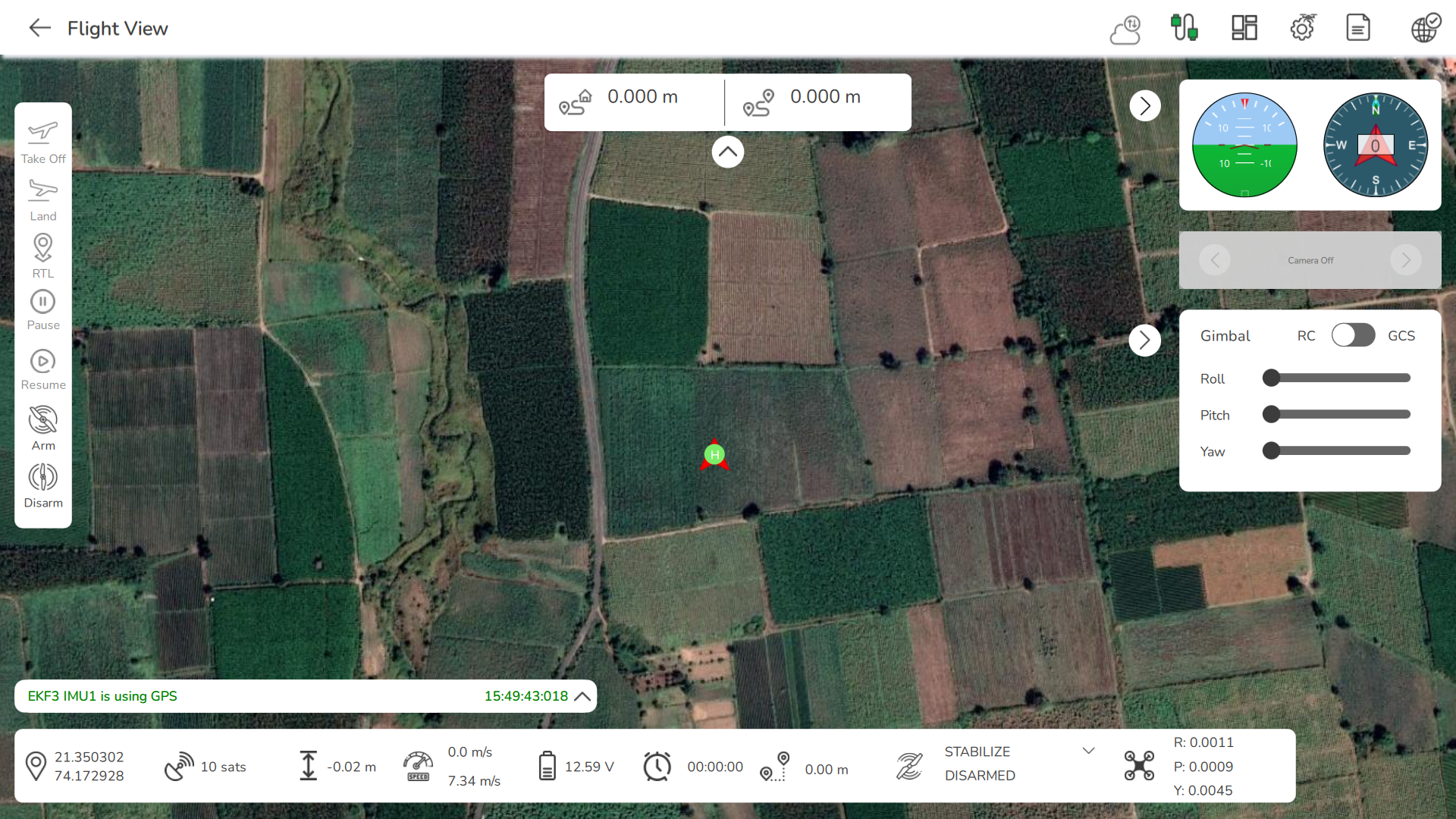Select the Take Off command

coord(42,139)
